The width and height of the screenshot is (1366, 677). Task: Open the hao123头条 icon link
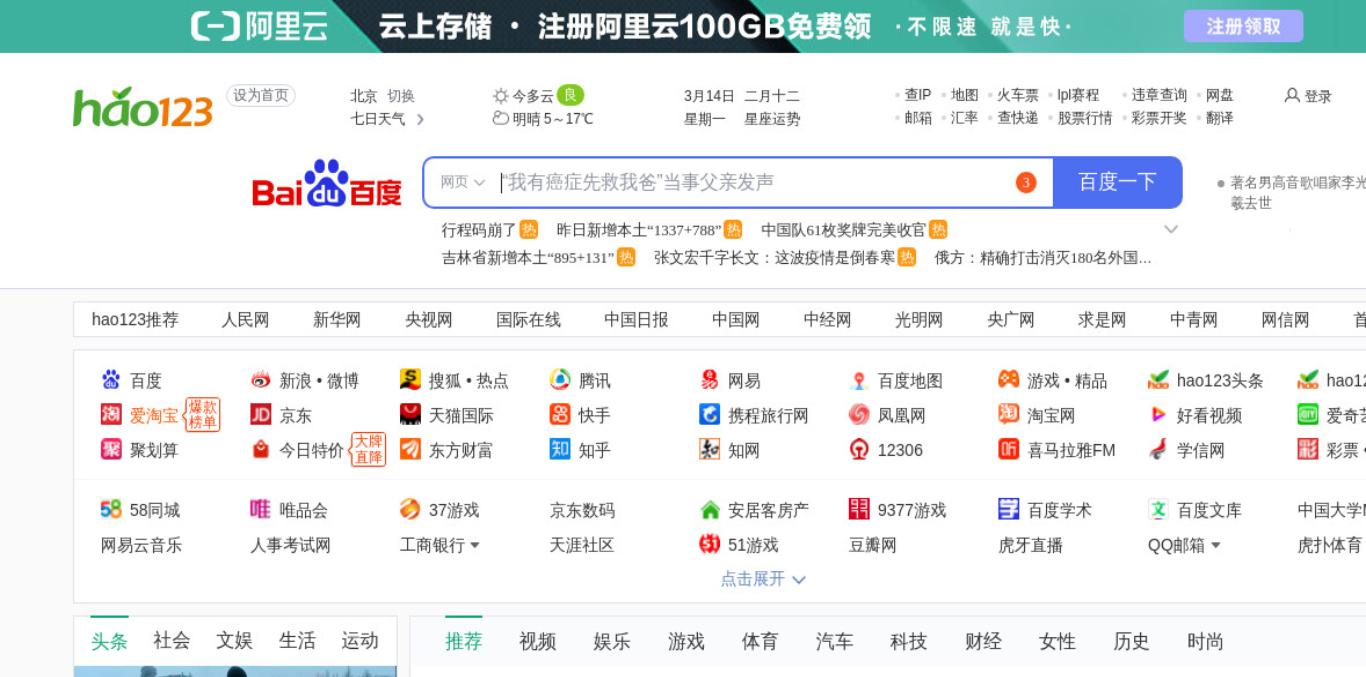[1206, 381]
